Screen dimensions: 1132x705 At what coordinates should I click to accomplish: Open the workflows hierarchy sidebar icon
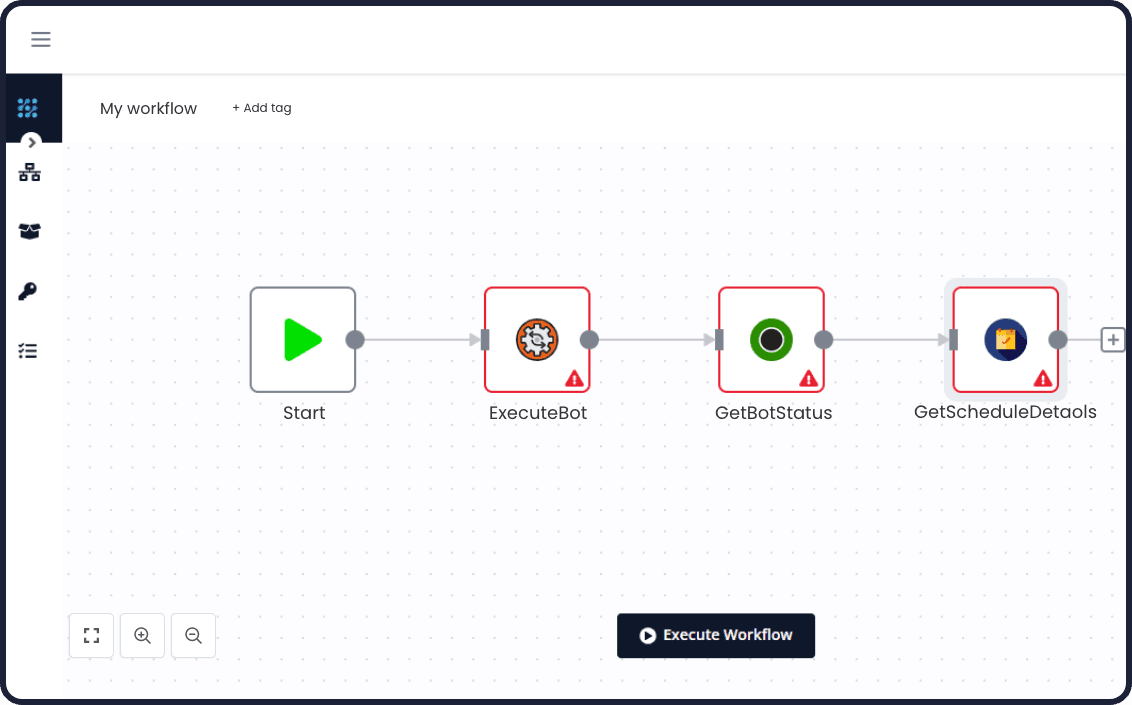[x=30, y=172]
